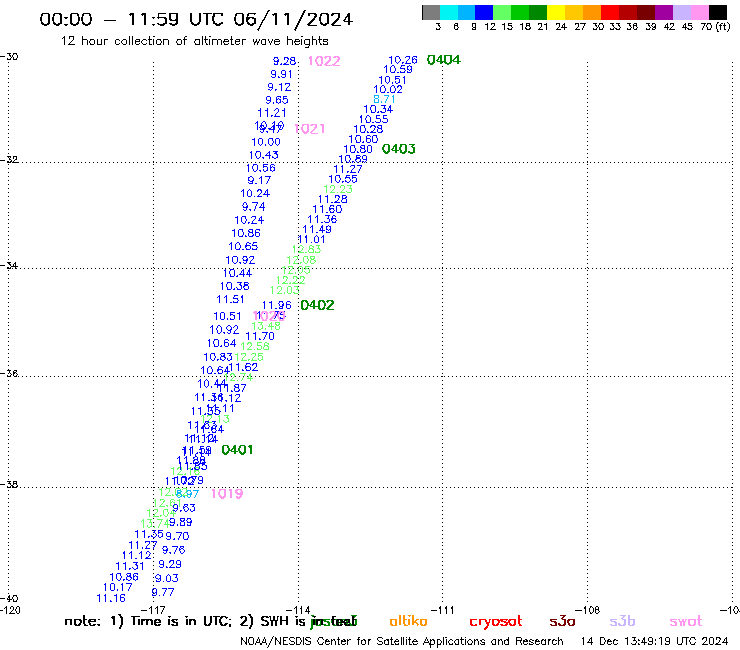Select the wave height value 11.70
Screen dimensions: 740x650
[x=260, y=336]
